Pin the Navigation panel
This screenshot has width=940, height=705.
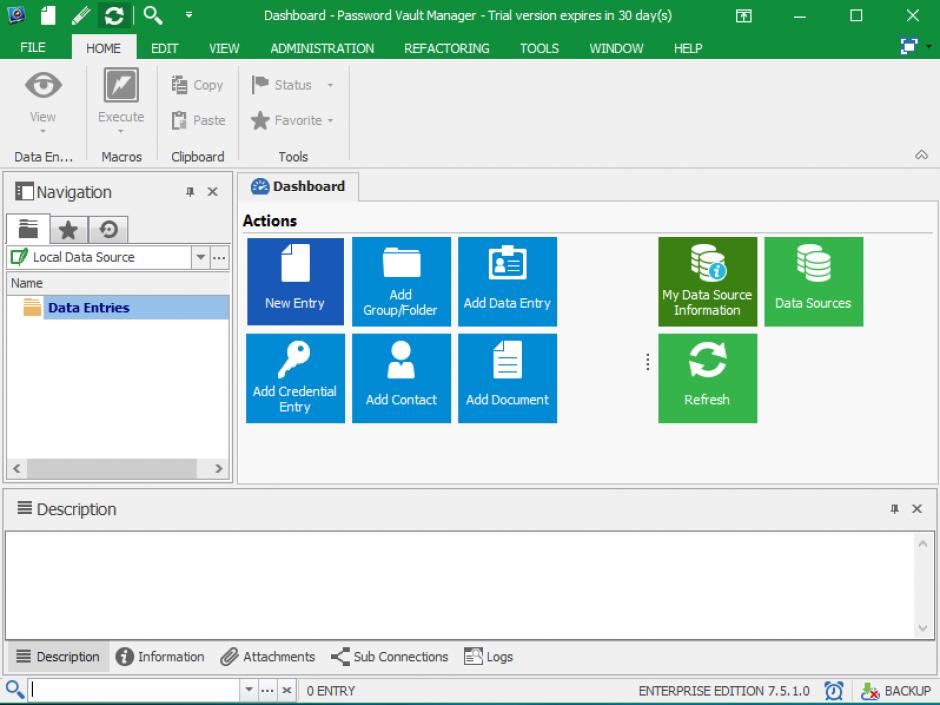pos(190,192)
